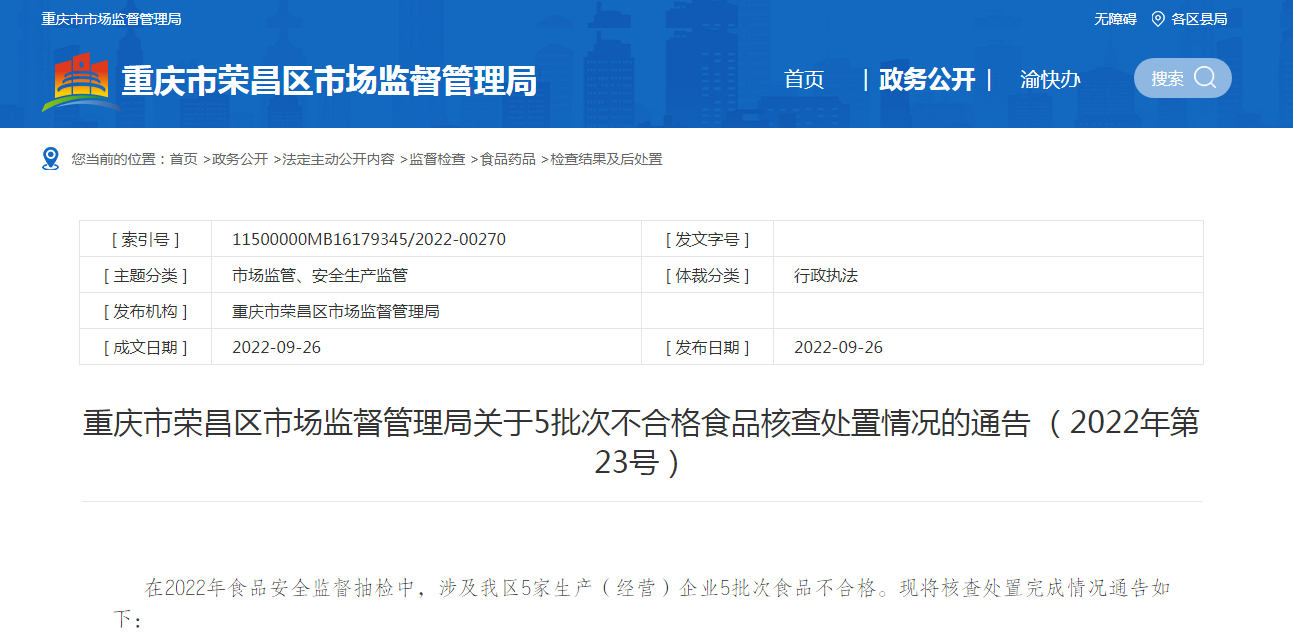
Task: Open 法定主动公开内容 breadcrumb link
Action: coord(338,159)
